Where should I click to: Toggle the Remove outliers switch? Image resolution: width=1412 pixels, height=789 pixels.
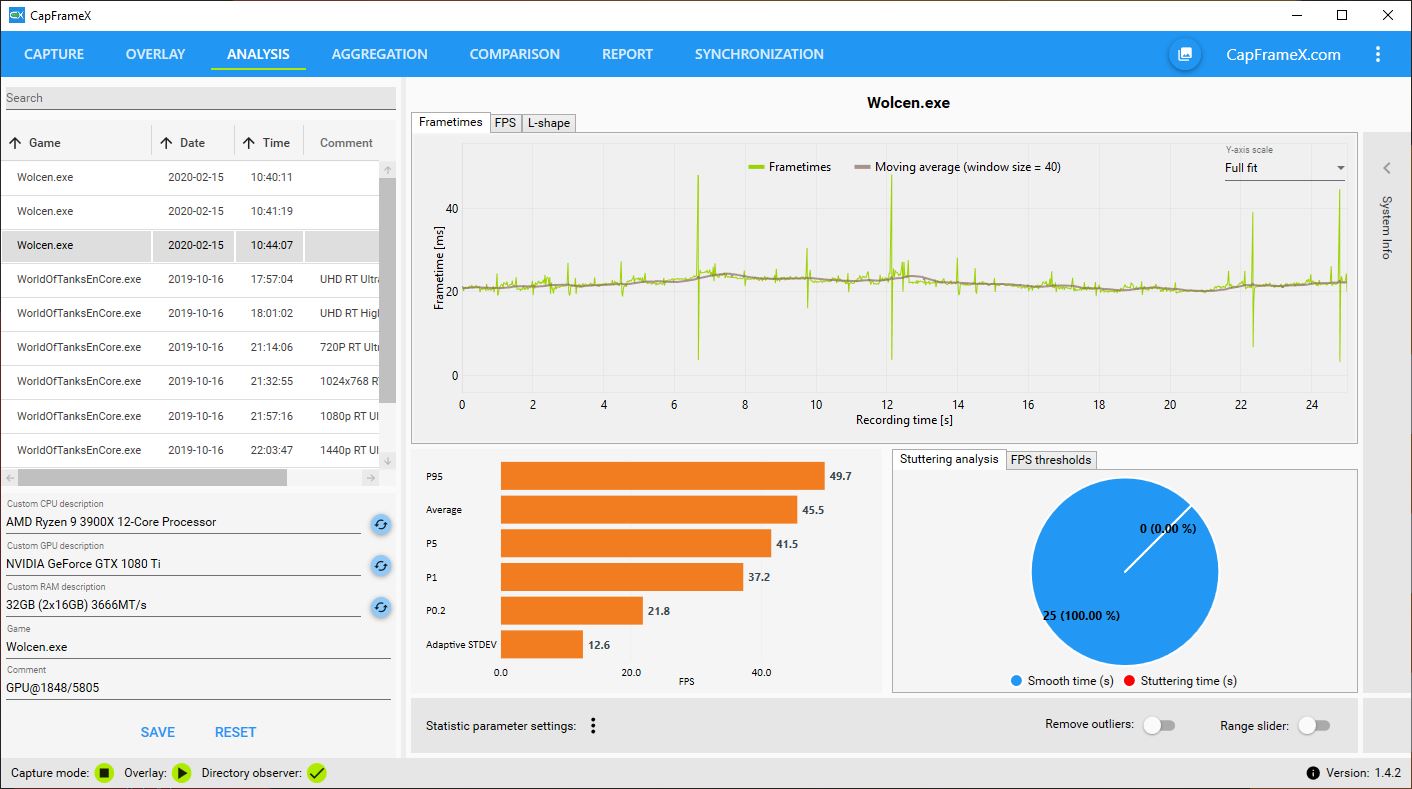coord(1159,725)
